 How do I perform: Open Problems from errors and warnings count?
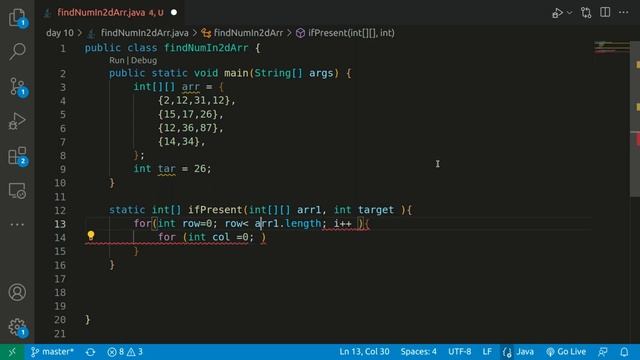[x=125, y=351]
